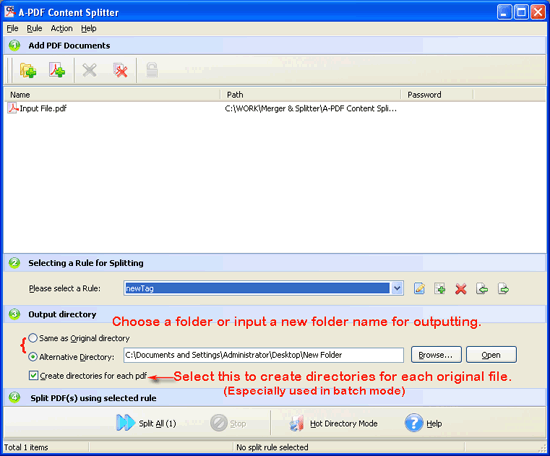Click the Browse... button
This screenshot has width=550, height=456.
(x=436, y=355)
